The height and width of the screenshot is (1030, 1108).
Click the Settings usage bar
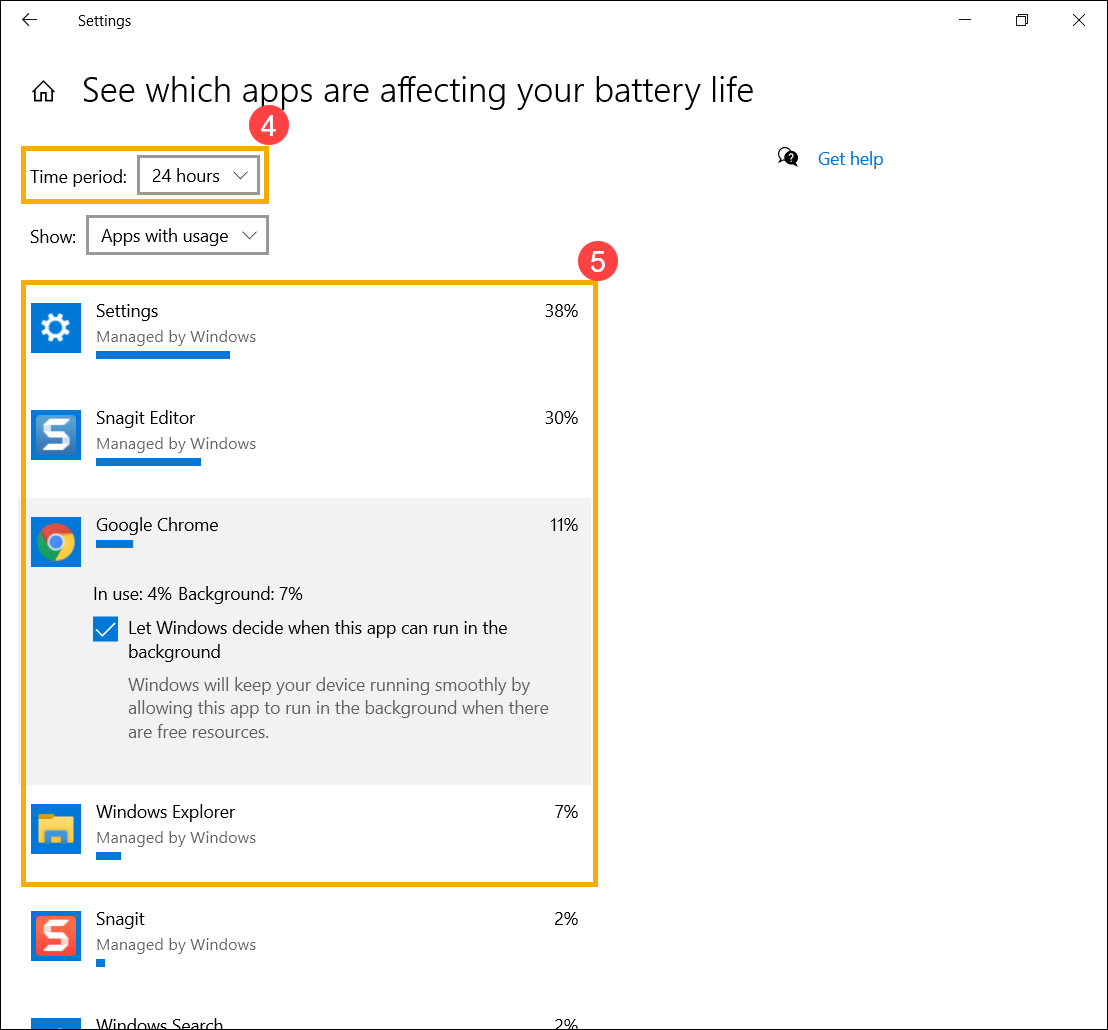163,355
